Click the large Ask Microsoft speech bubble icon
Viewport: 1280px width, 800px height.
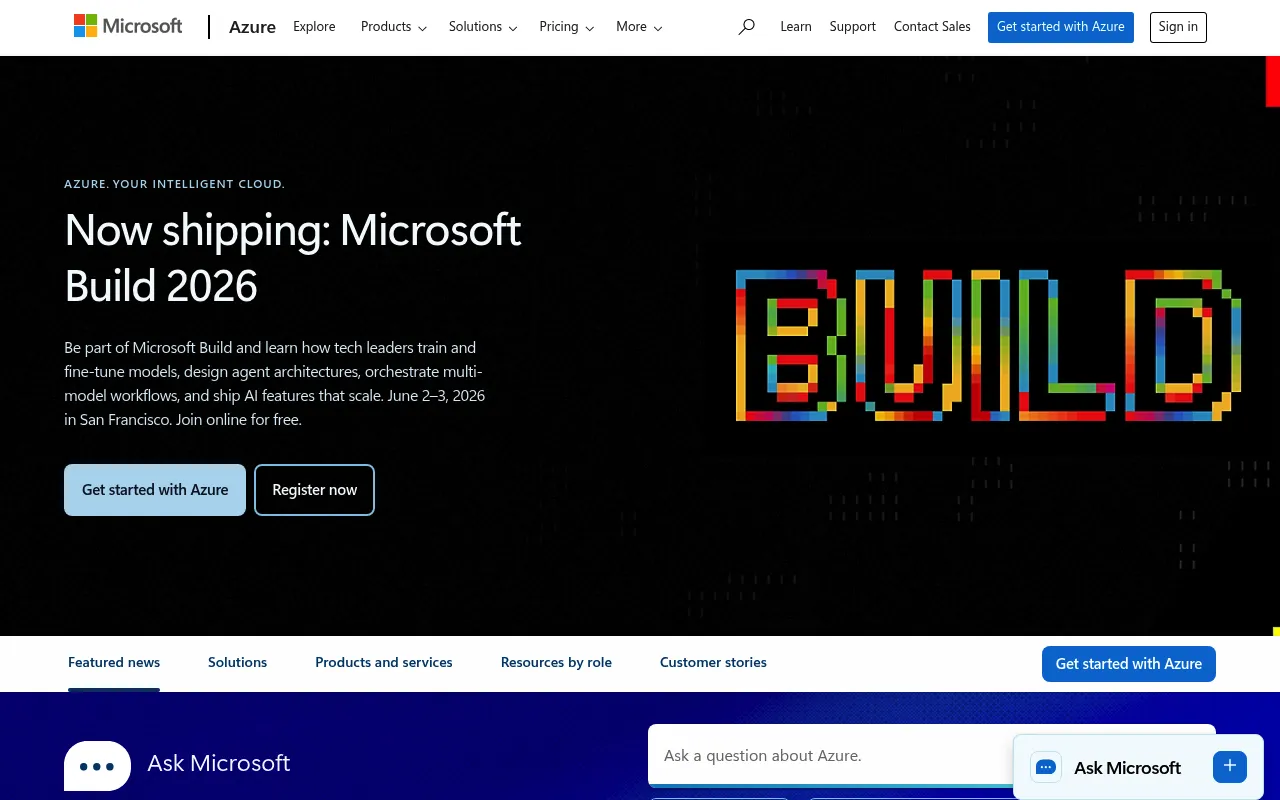(x=97, y=766)
